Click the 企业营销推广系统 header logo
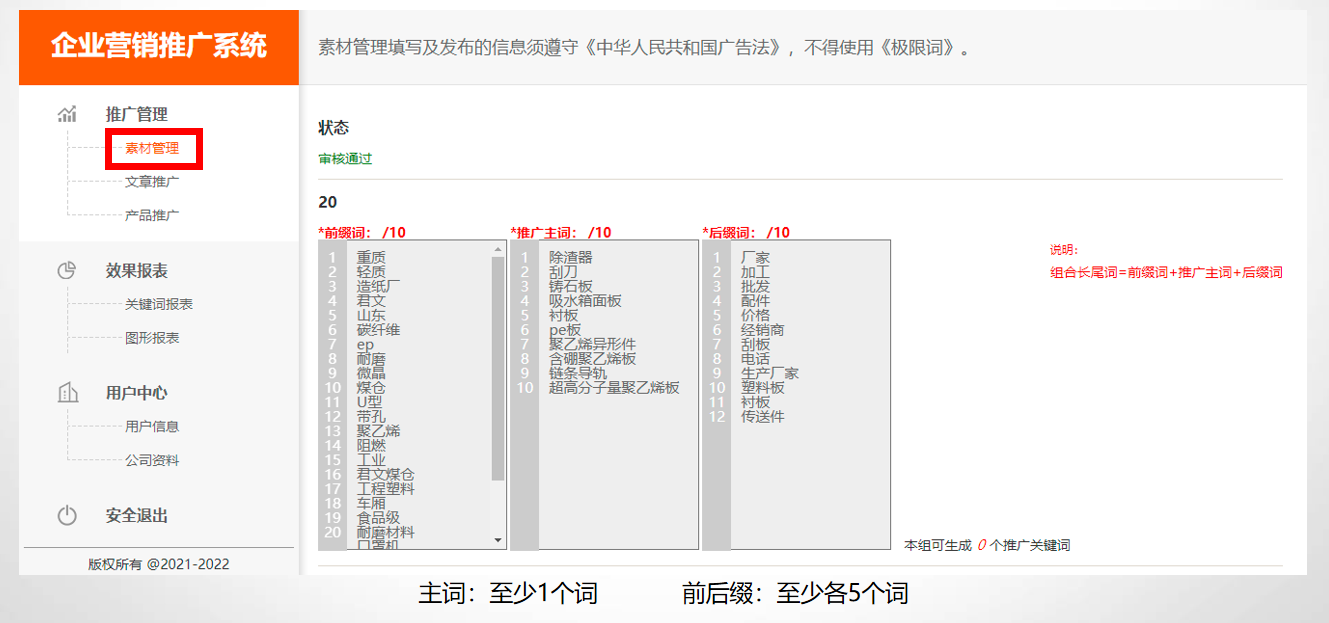The image size is (1329, 623). pyautogui.click(x=159, y=47)
